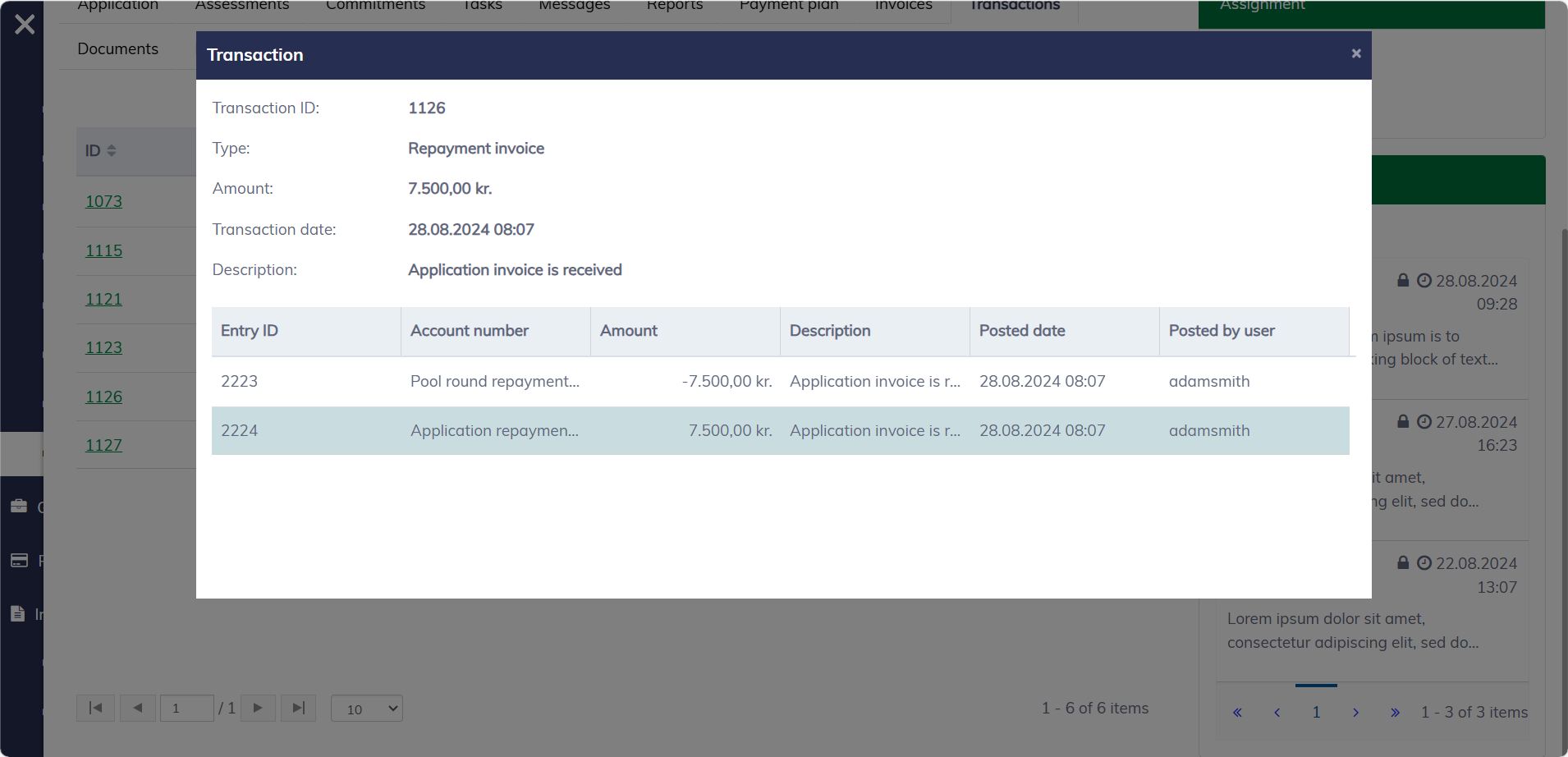Go to previous page in transactions grid
1568x757 pixels.
click(138, 708)
